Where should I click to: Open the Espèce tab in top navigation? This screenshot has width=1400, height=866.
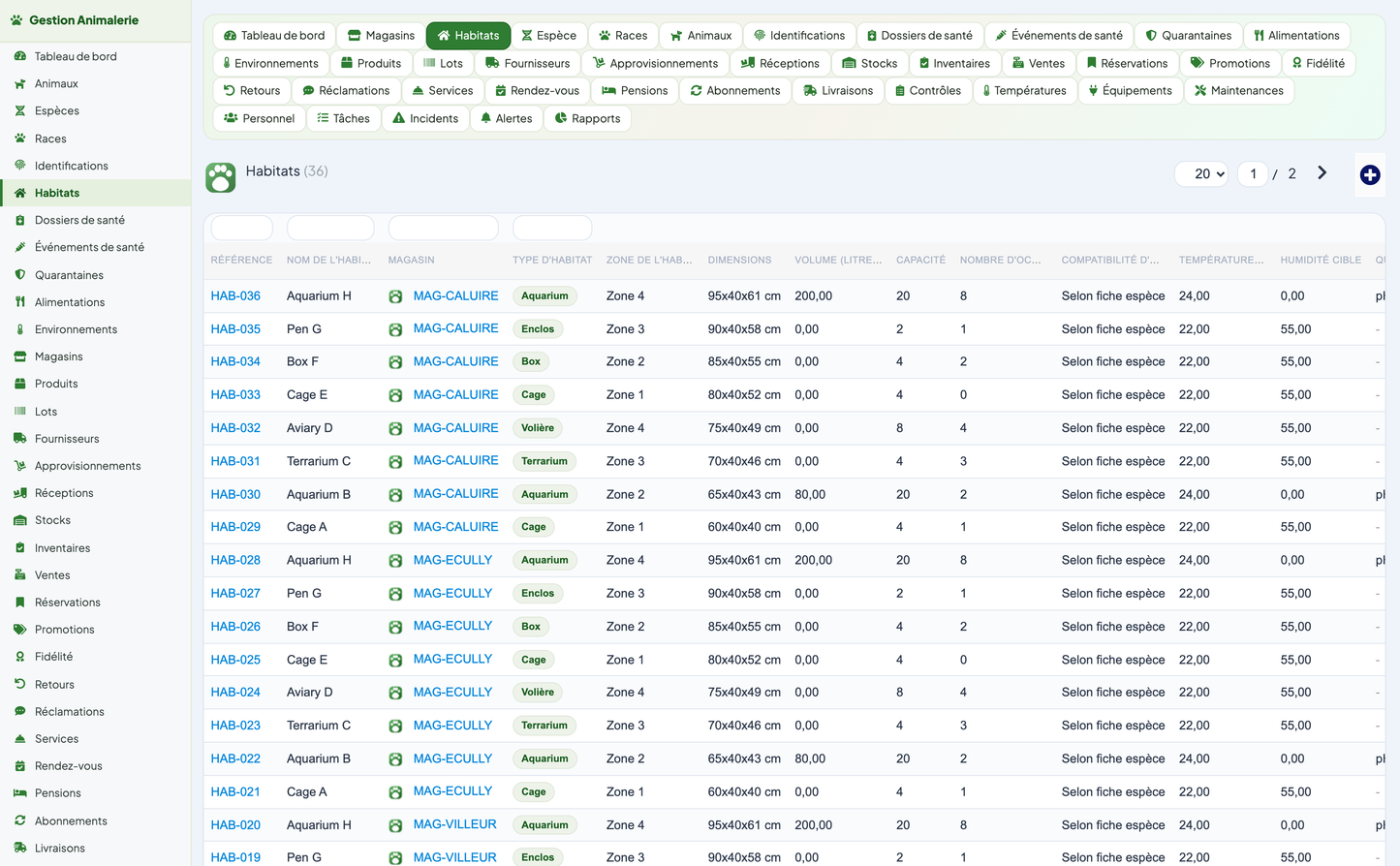[548, 36]
